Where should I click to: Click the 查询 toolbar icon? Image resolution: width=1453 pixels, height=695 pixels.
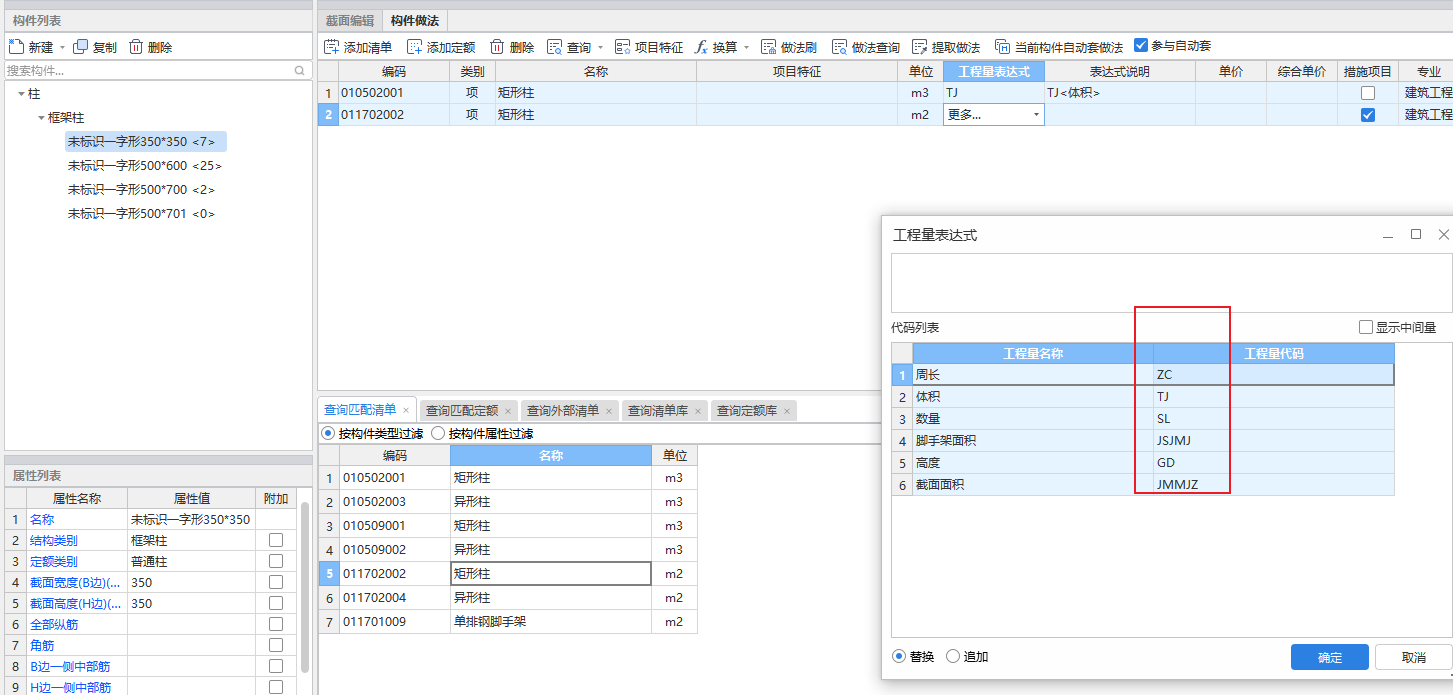pos(555,47)
